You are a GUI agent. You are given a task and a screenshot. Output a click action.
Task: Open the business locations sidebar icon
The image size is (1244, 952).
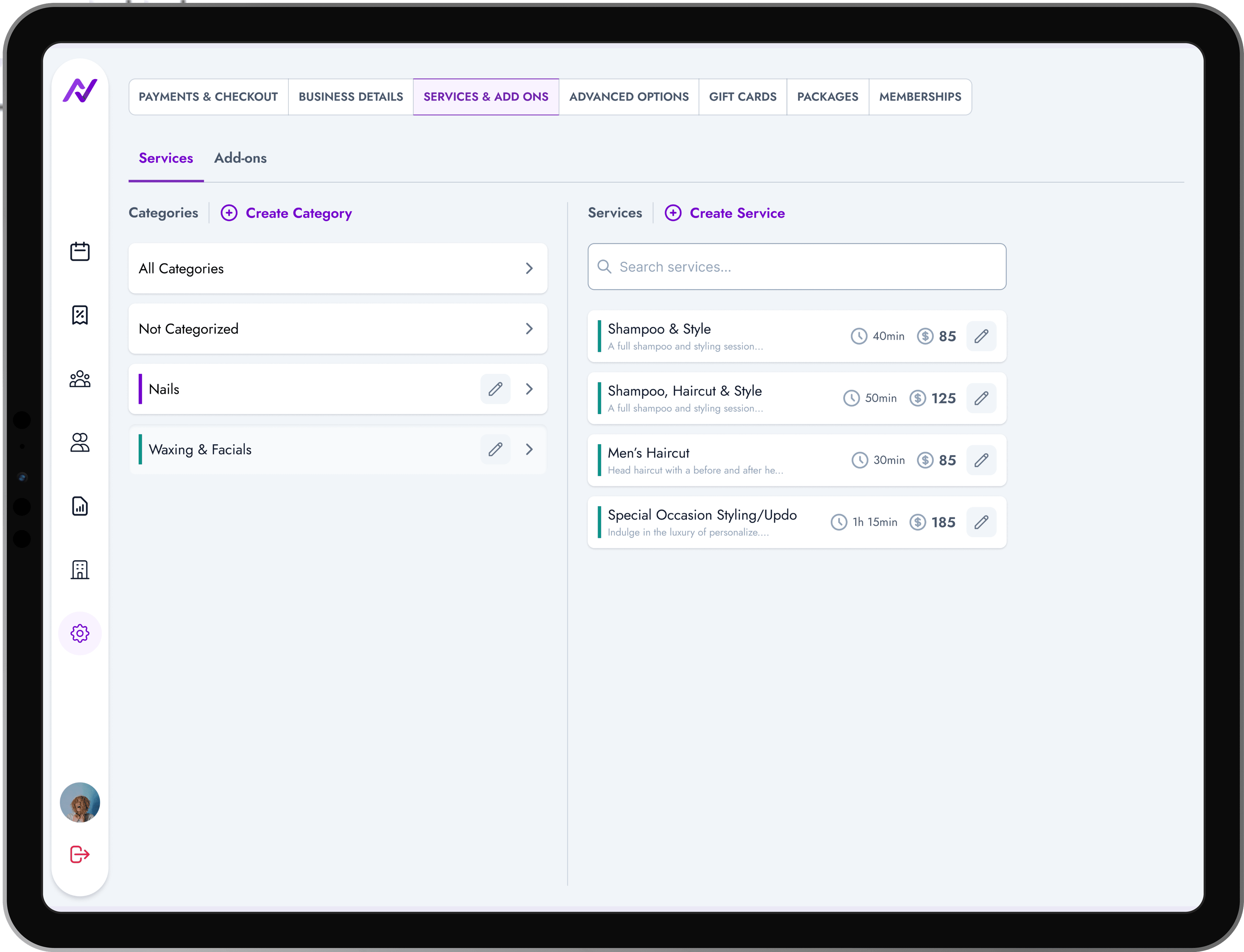click(80, 570)
